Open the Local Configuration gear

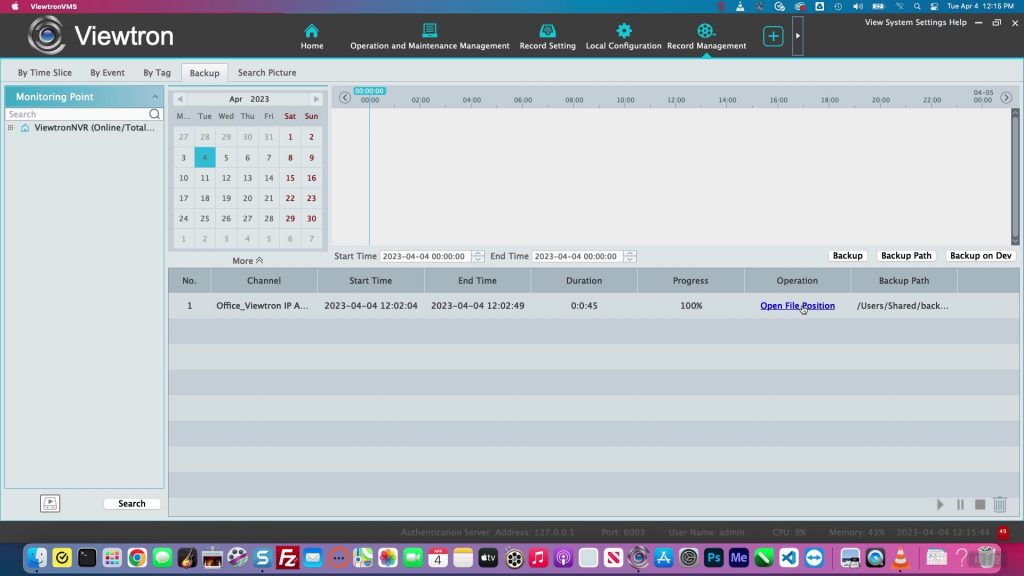pos(624,31)
